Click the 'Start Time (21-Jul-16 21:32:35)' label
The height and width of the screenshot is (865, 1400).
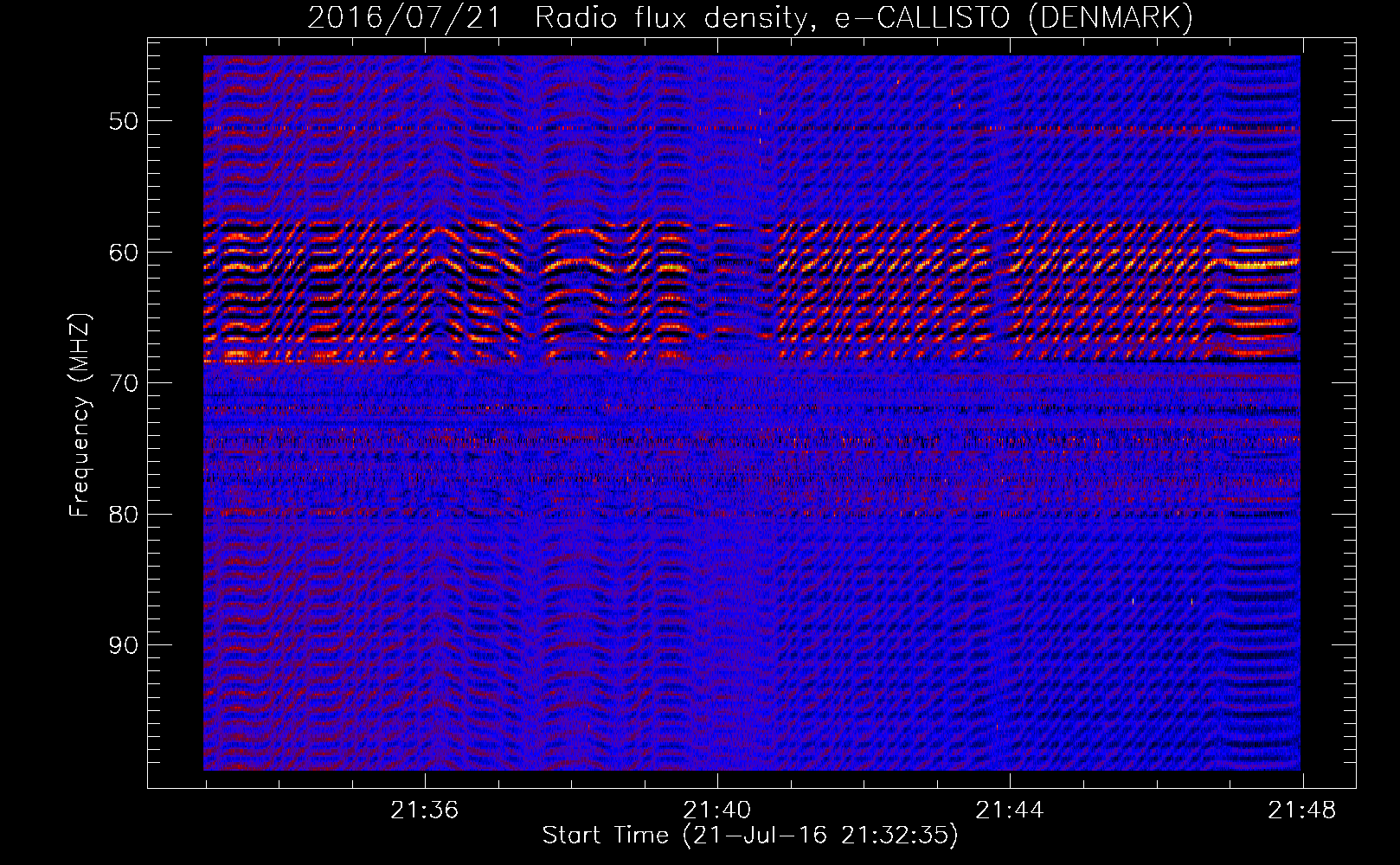coord(750,836)
